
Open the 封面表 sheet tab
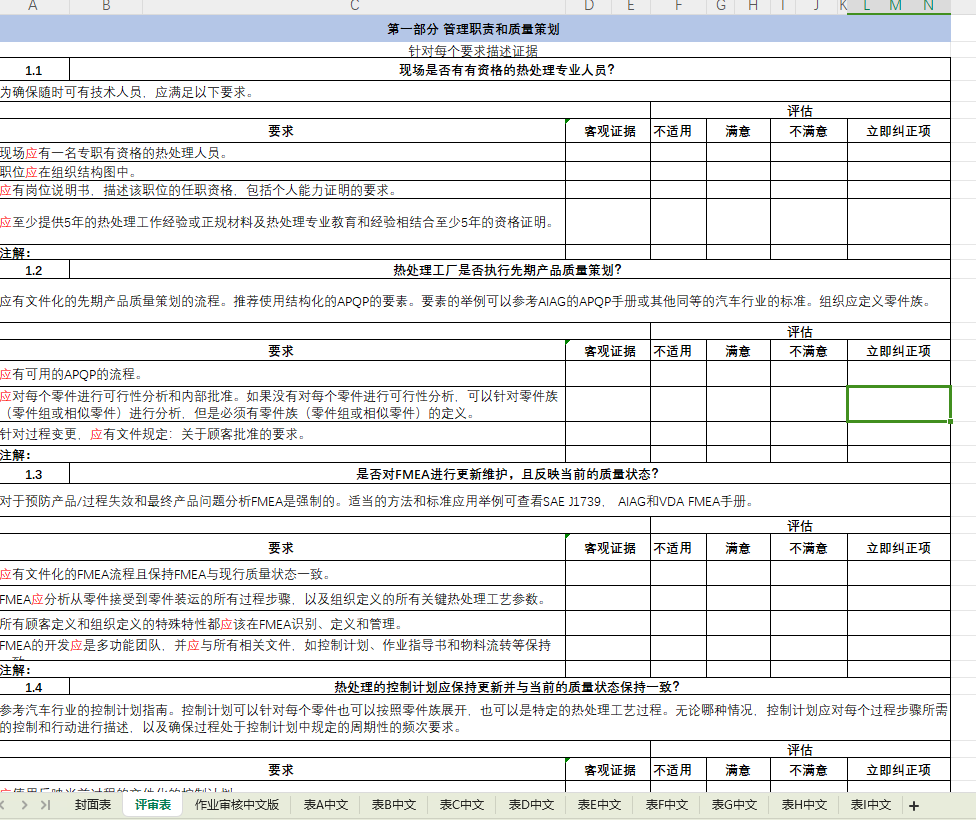[x=93, y=805]
